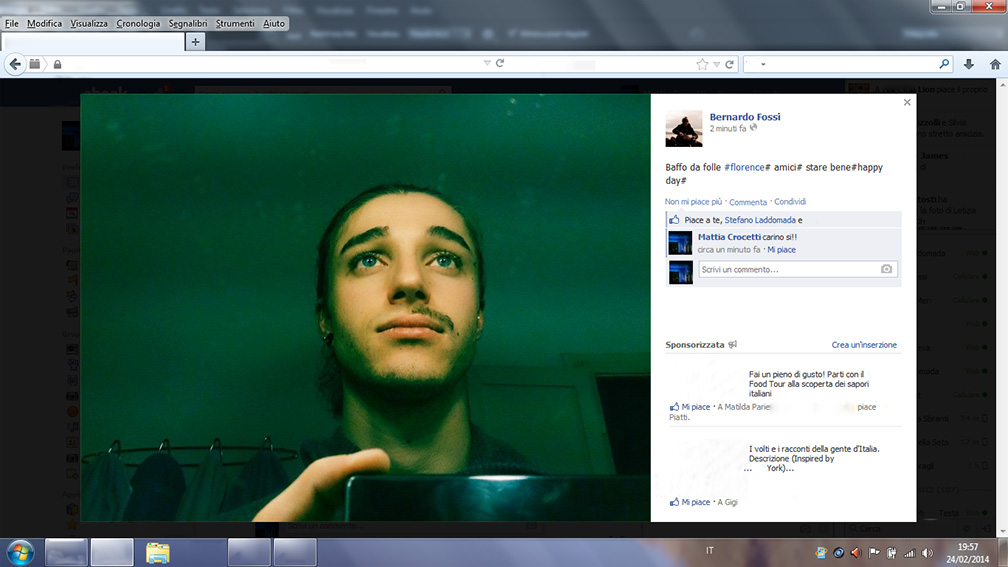Unlike the photo via 'Non mi piace più'
The width and height of the screenshot is (1008, 567).
pos(693,202)
